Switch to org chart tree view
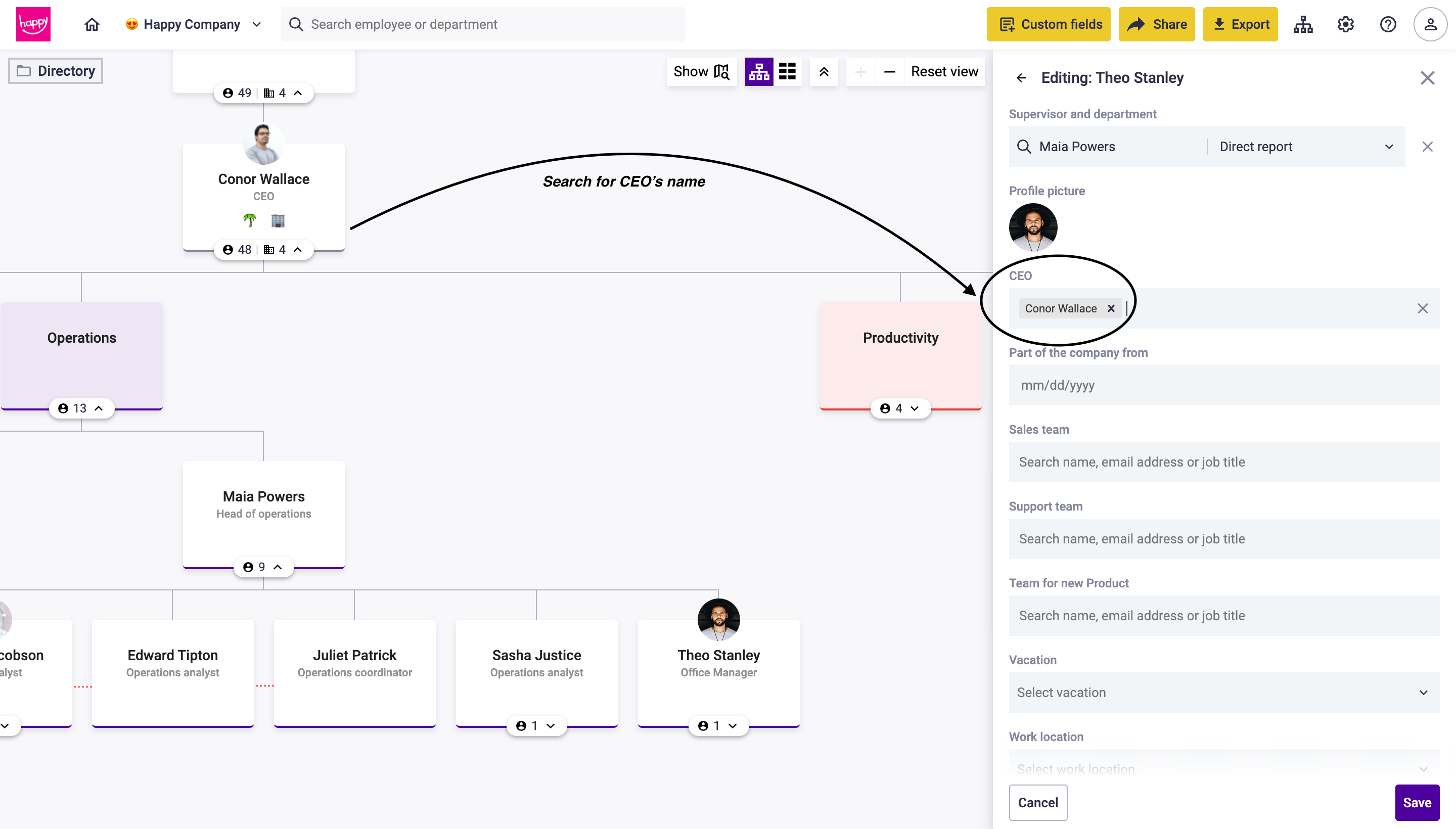Image resolution: width=1456 pixels, height=829 pixels. point(759,72)
